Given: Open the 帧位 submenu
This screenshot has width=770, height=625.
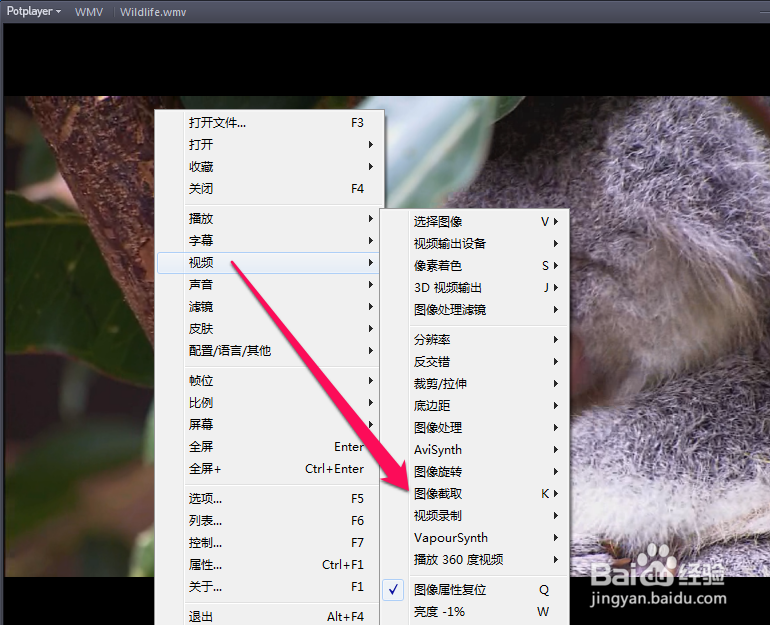Looking at the screenshot, I should (x=268, y=380).
